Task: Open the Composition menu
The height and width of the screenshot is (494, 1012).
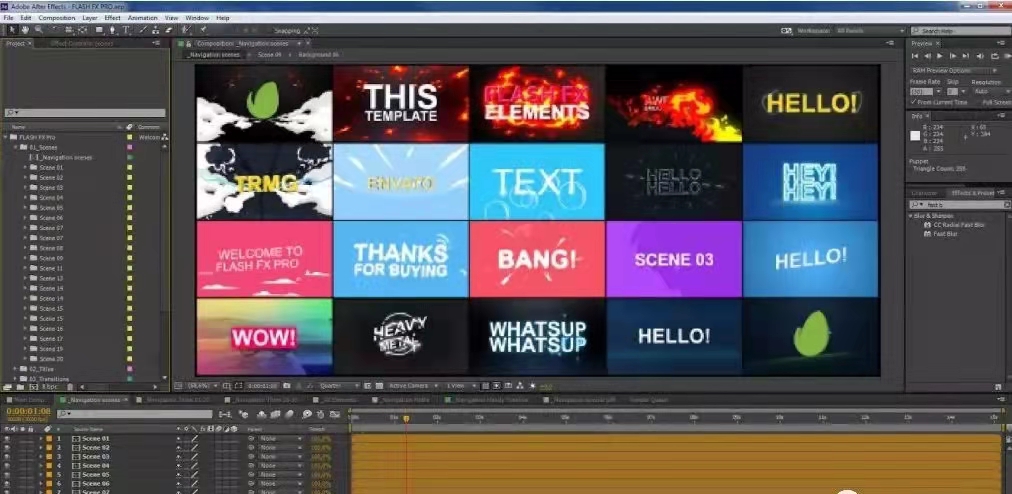Action: (56, 18)
